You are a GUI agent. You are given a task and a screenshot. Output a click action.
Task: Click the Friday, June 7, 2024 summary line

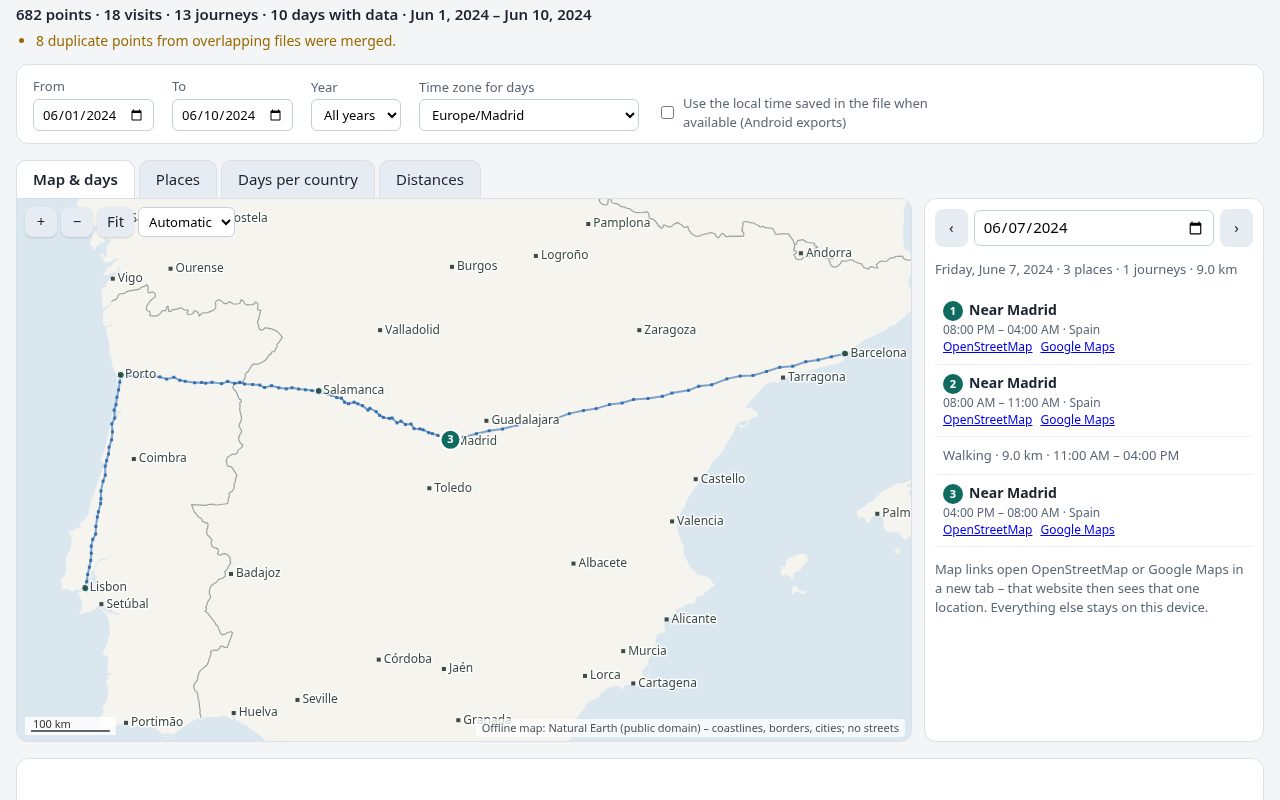1086,269
